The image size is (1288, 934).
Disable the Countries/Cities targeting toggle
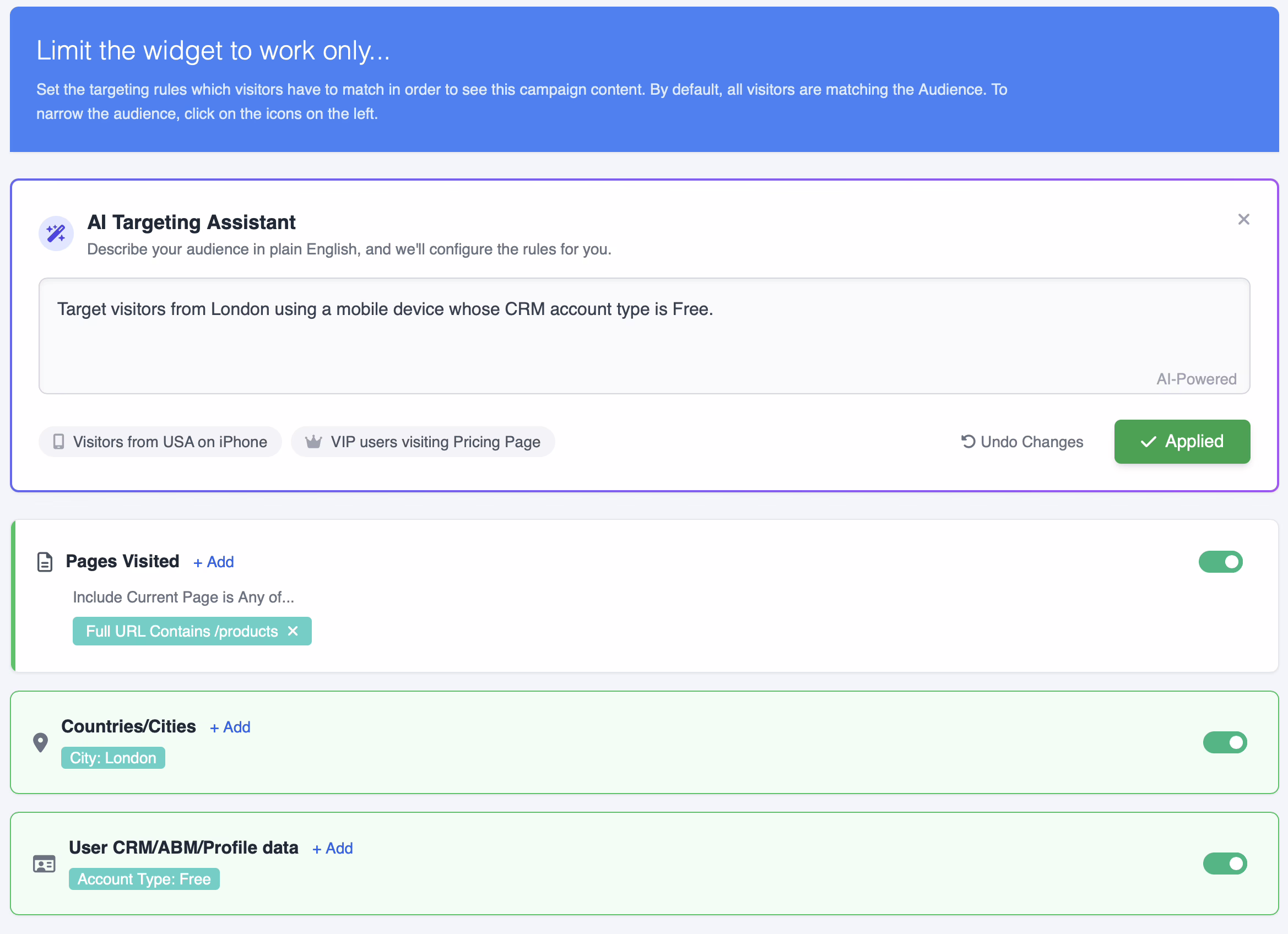(x=1225, y=742)
